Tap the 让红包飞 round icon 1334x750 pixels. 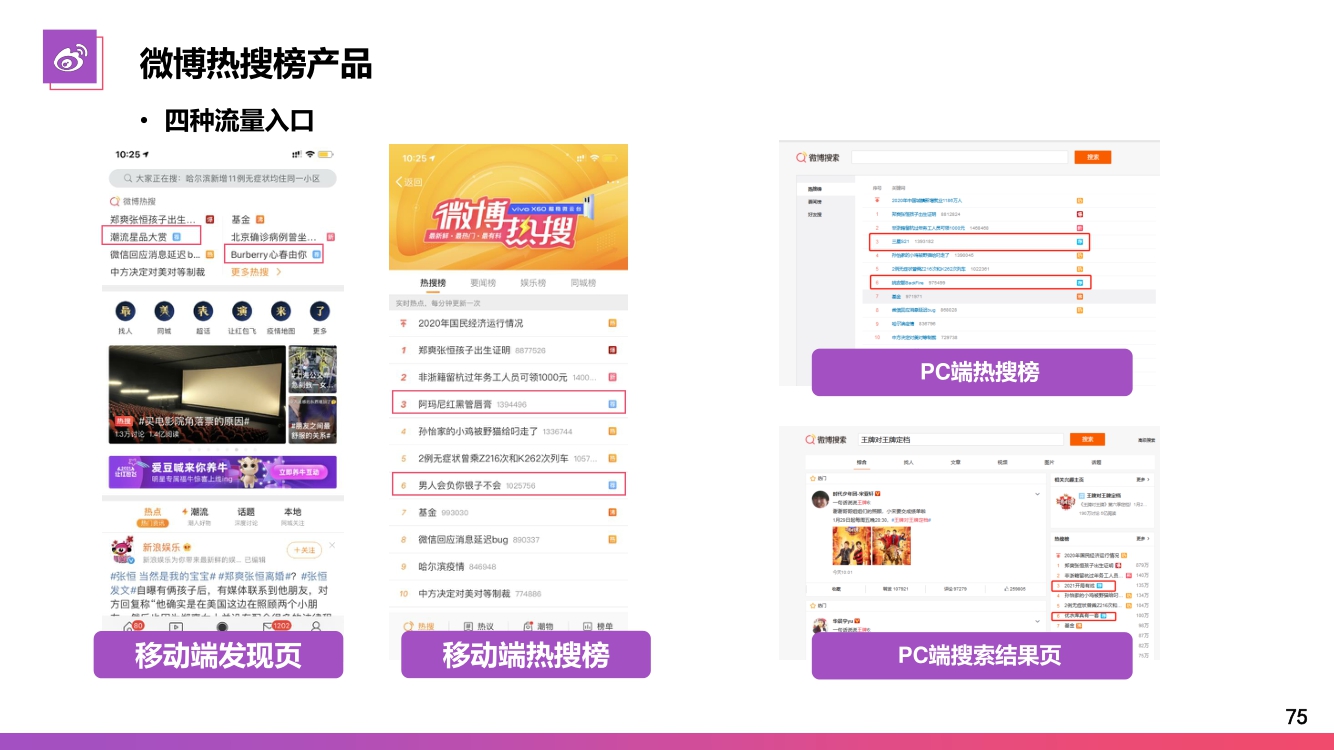[x=241, y=311]
